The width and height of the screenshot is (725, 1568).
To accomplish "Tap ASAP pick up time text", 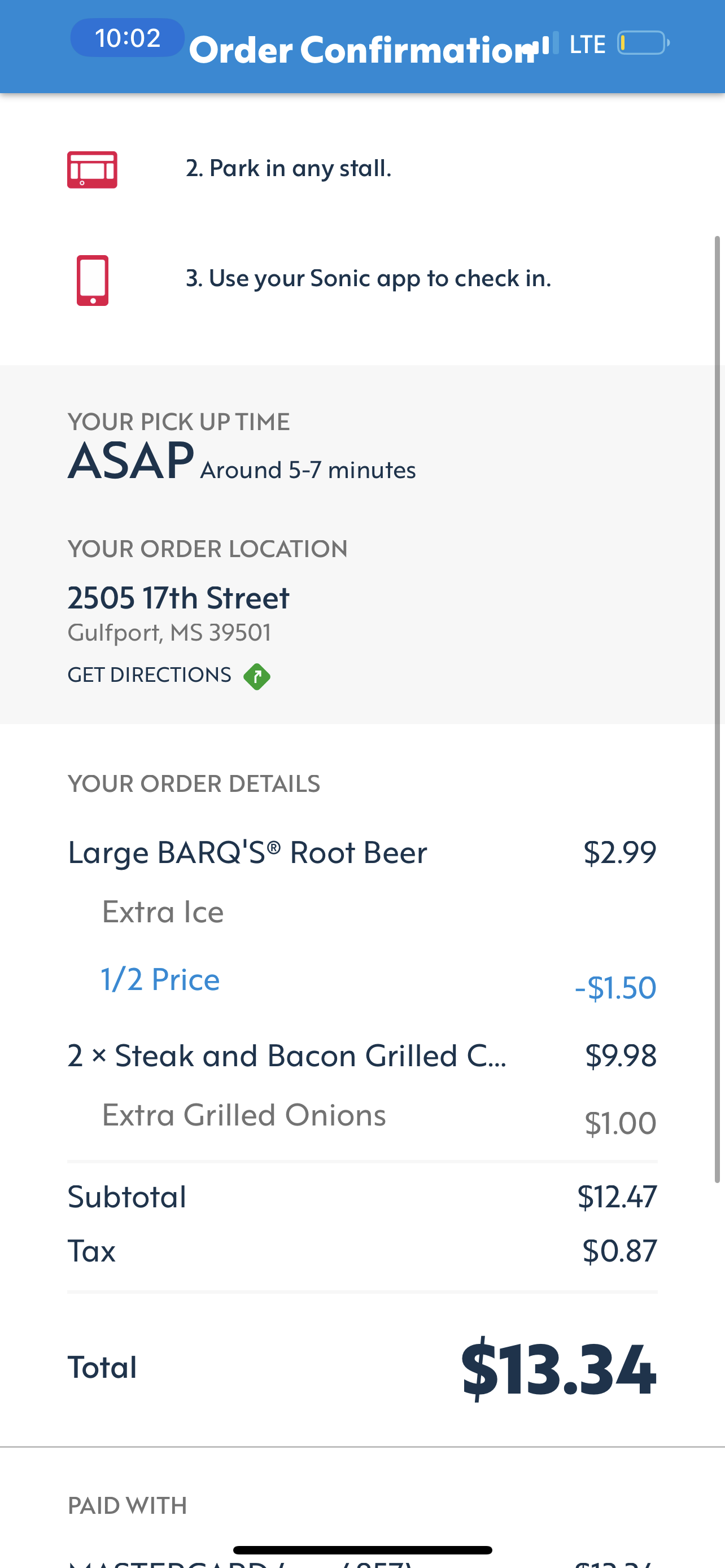I will coord(131,461).
